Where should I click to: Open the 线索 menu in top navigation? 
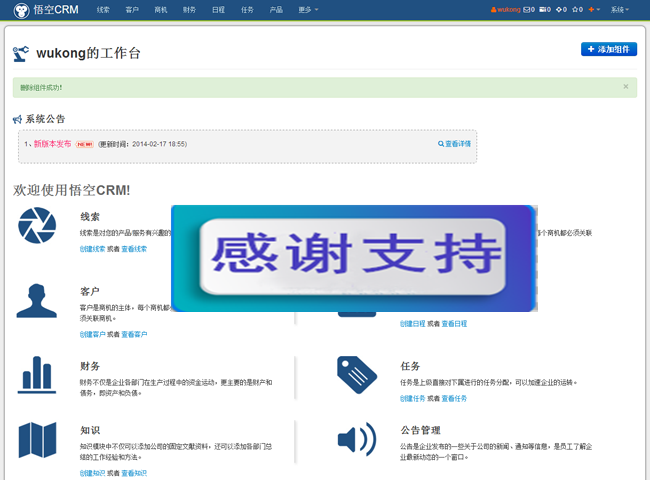103,10
